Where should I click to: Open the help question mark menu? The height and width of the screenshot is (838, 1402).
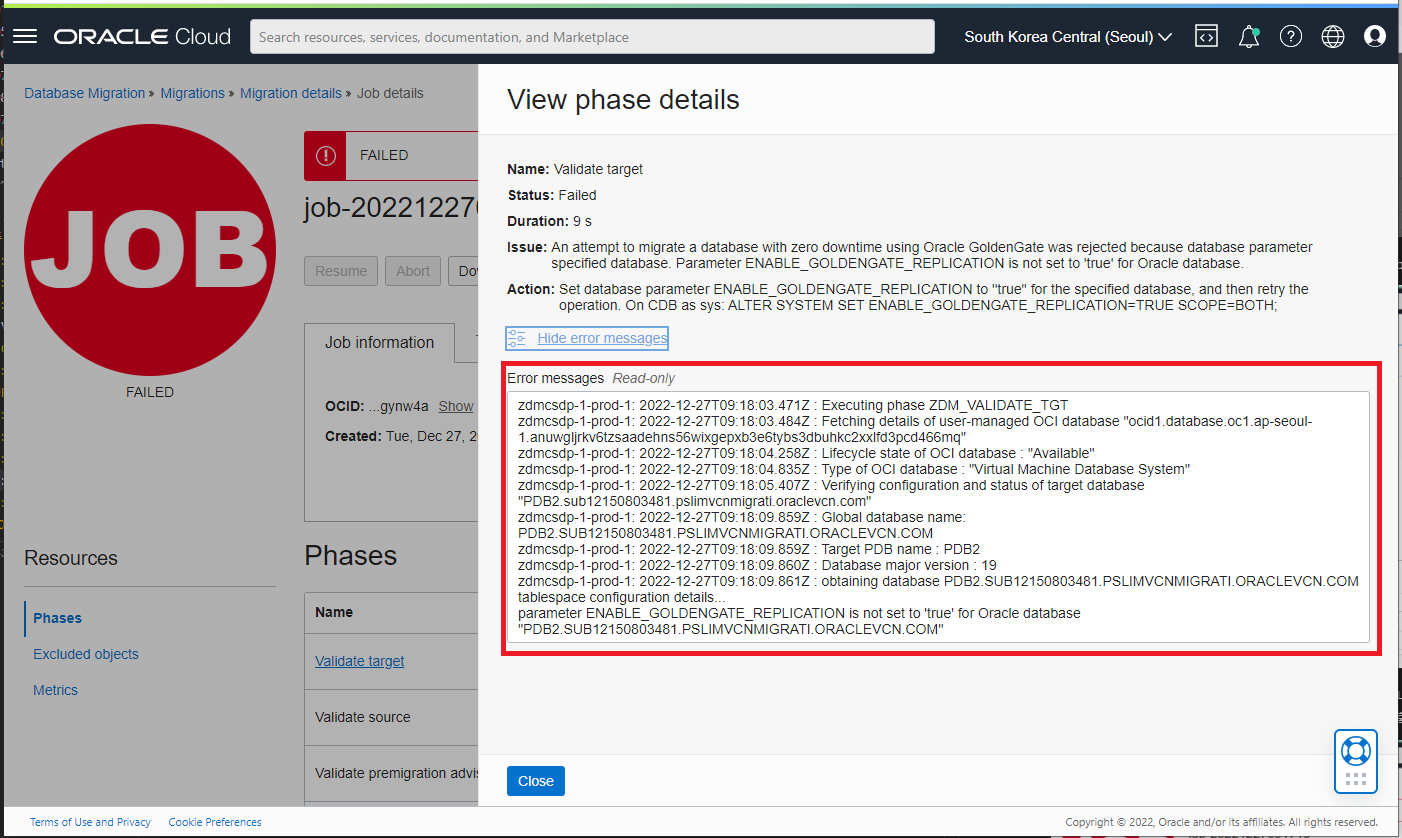point(1291,37)
